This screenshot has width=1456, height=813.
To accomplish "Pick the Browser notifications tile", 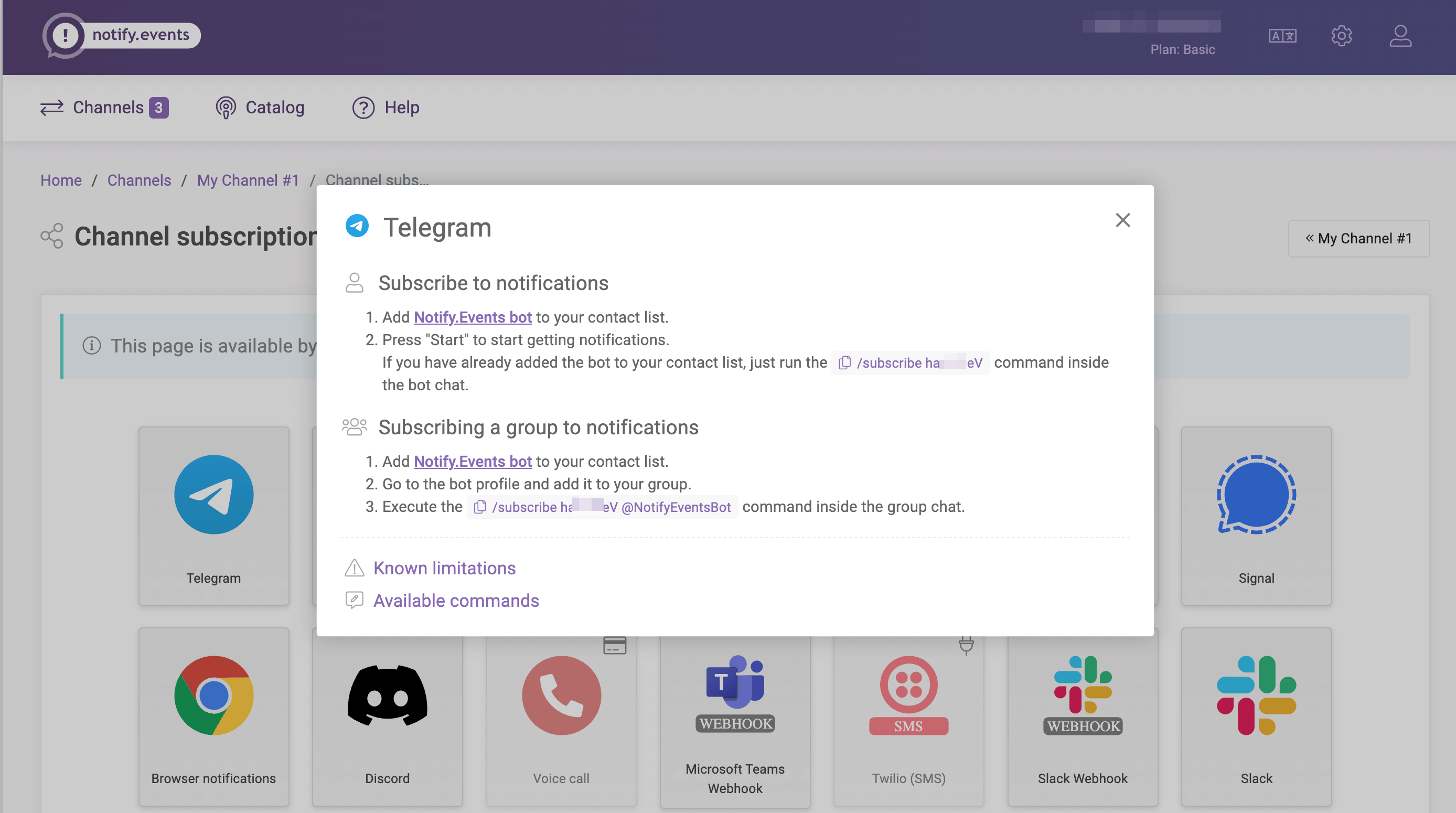I will coord(213,716).
